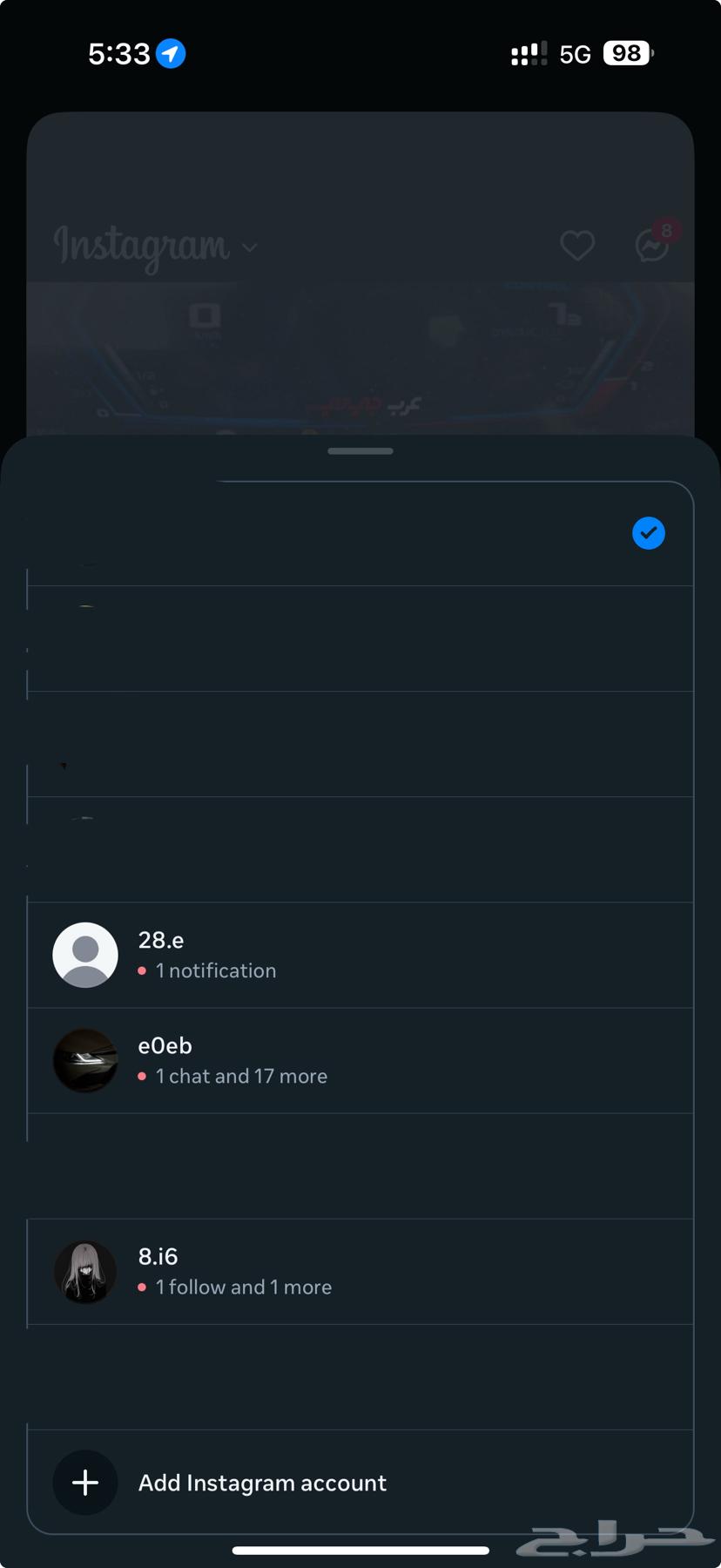This screenshot has height=1568, width=721.
Task: Tap "1 chat and 17 more" text
Action: pos(241,1077)
